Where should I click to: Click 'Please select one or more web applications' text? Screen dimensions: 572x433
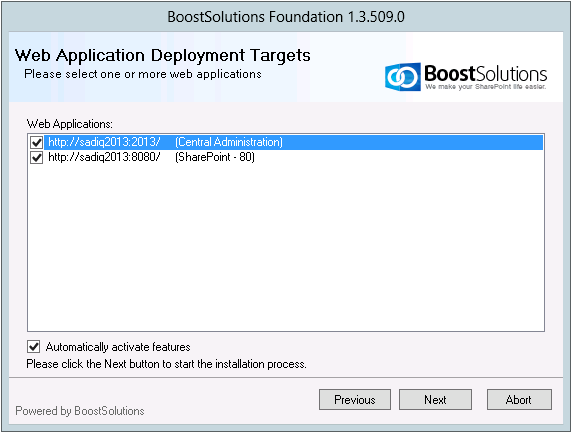143,74
